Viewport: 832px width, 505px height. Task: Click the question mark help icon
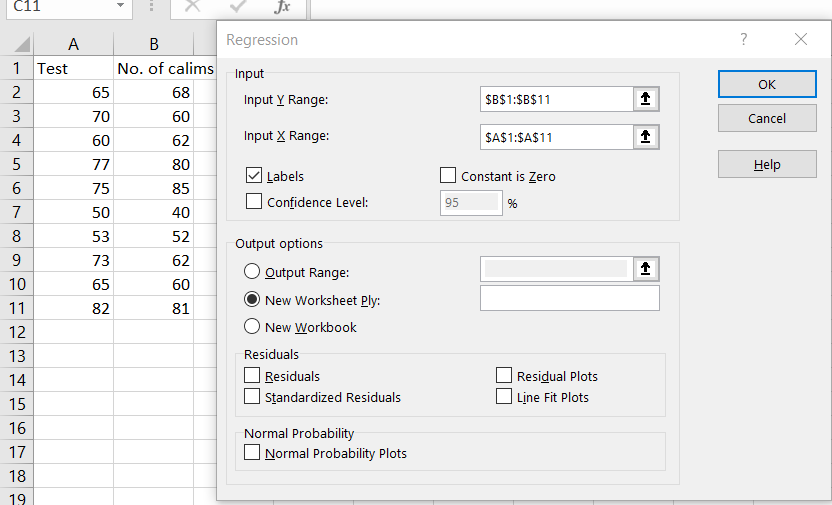tap(743, 40)
